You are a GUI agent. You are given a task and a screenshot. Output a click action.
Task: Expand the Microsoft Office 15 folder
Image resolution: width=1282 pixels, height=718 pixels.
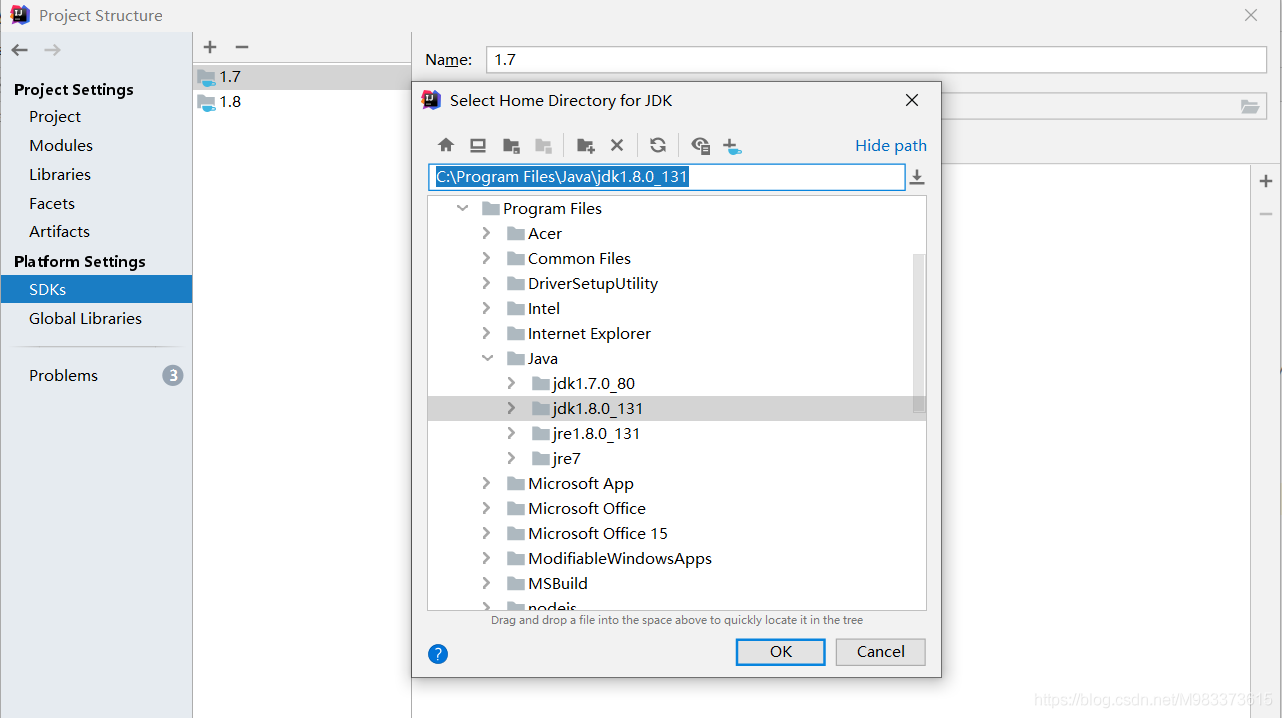486,533
